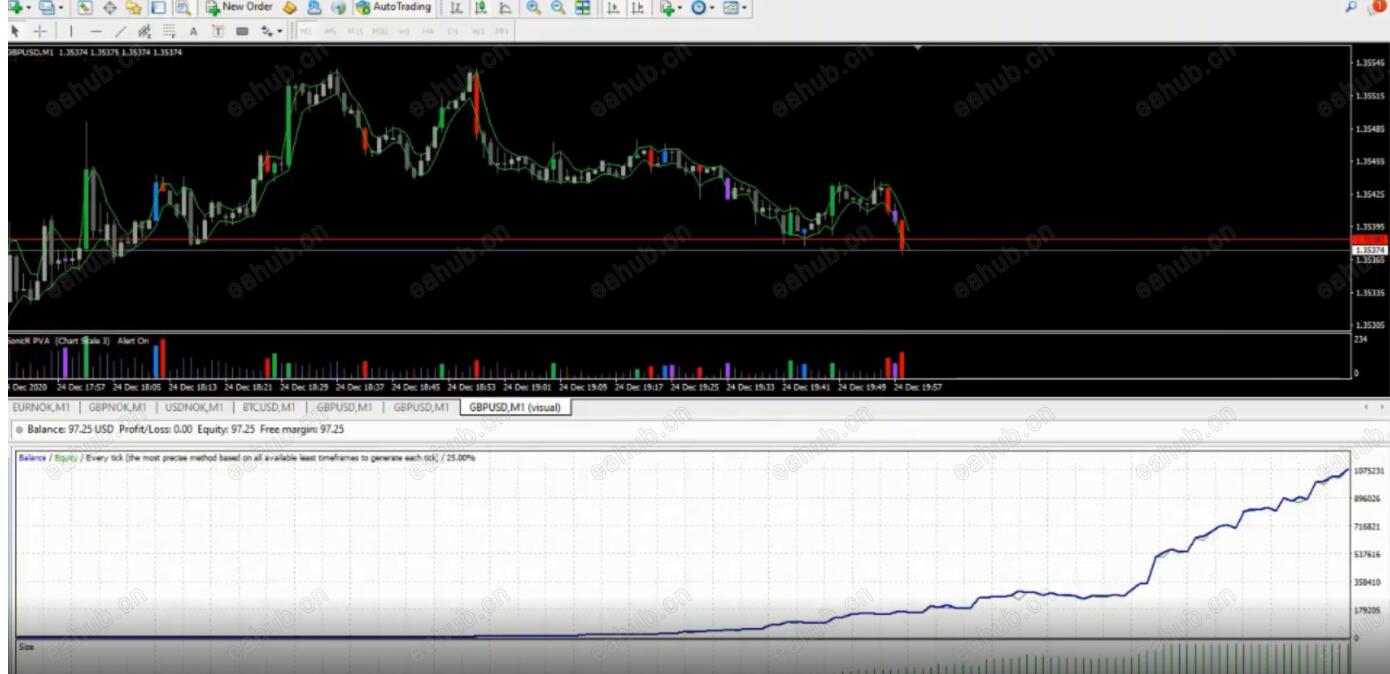Tile chart windows icon
Viewport: 1390px width, 674px height.
(x=583, y=7)
